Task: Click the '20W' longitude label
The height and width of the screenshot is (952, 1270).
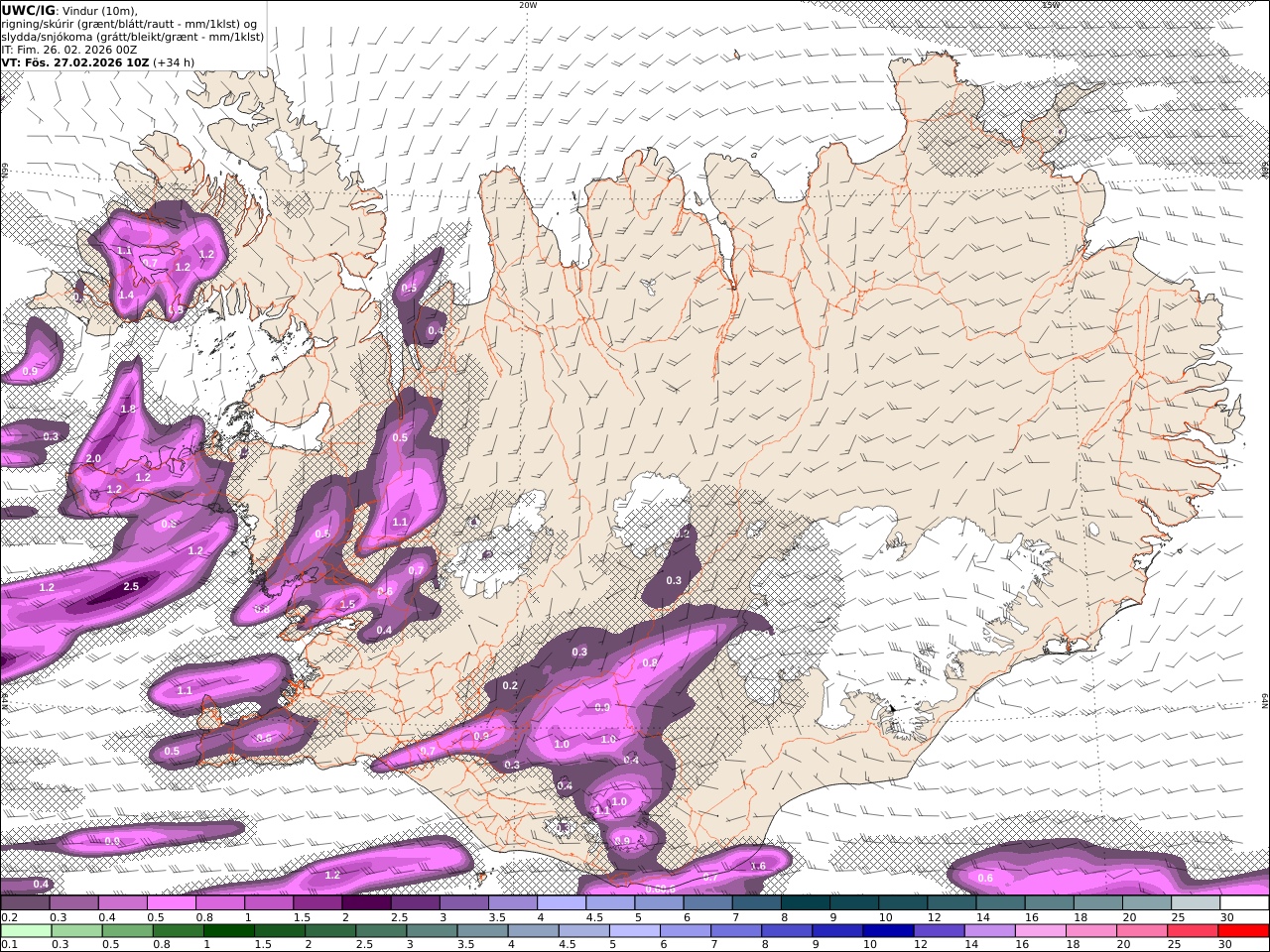Action: 528,5
